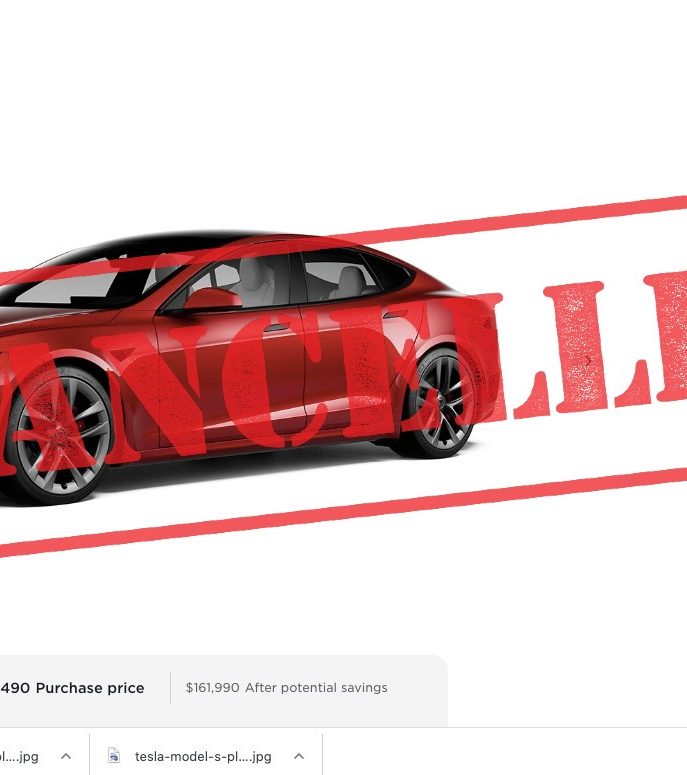Click the JPG file icon in downloads bar
Image resolution: width=687 pixels, height=775 pixels.
point(114,756)
